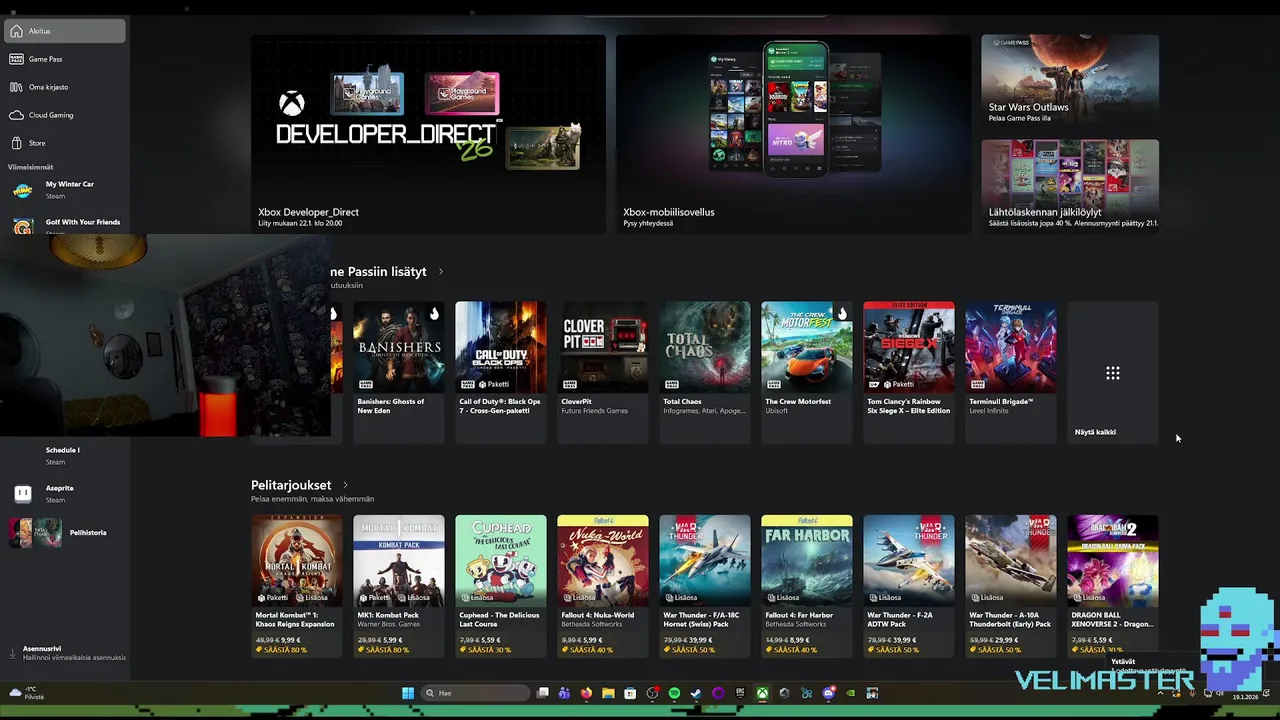This screenshot has height=720, width=1280.
Task: Click the taskbar Hae search box
Action: point(476,693)
